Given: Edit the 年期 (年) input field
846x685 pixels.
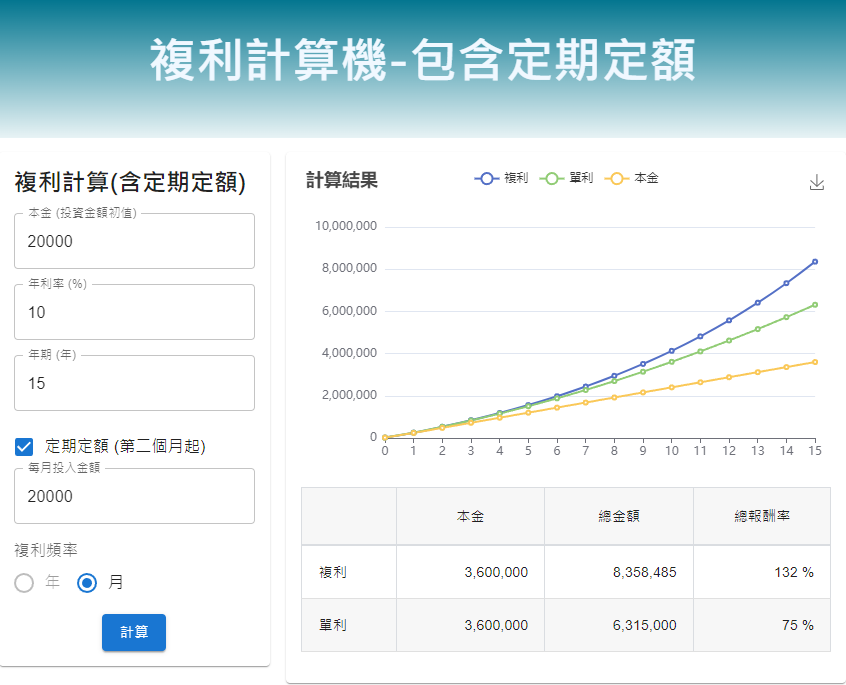Looking at the screenshot, I should click(x=134, y=383).
